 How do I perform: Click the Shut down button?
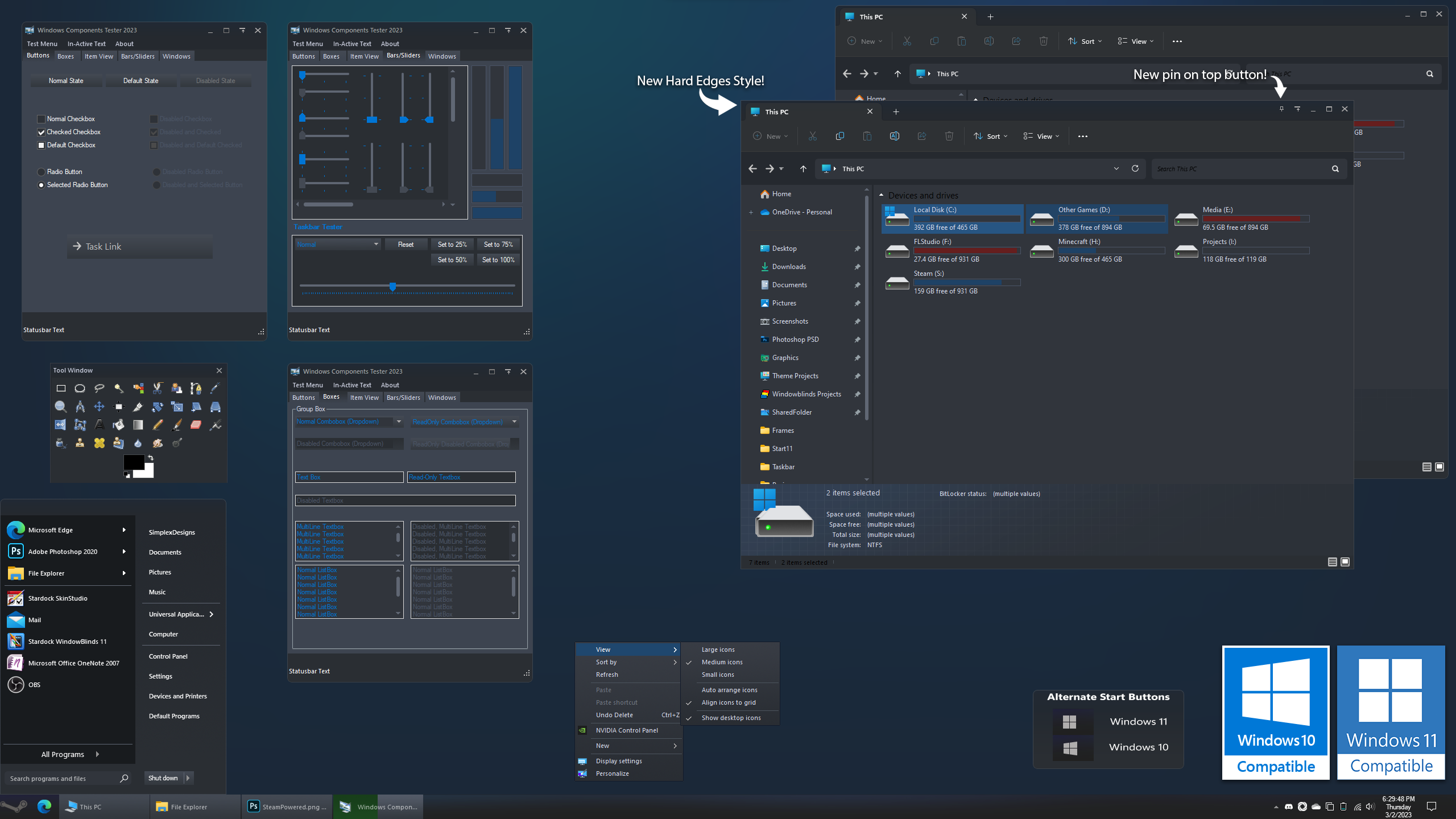tap(163, 778)
